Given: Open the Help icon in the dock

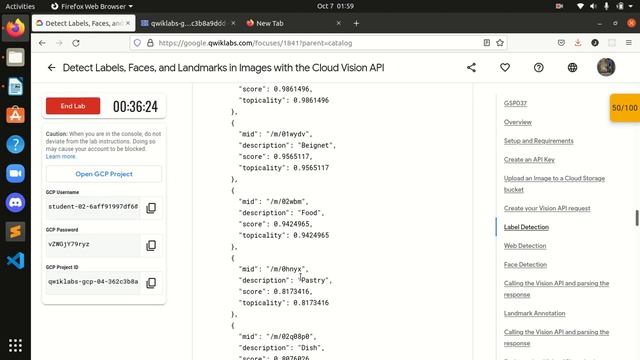Looking at the screenshot, I should (16, 144).
